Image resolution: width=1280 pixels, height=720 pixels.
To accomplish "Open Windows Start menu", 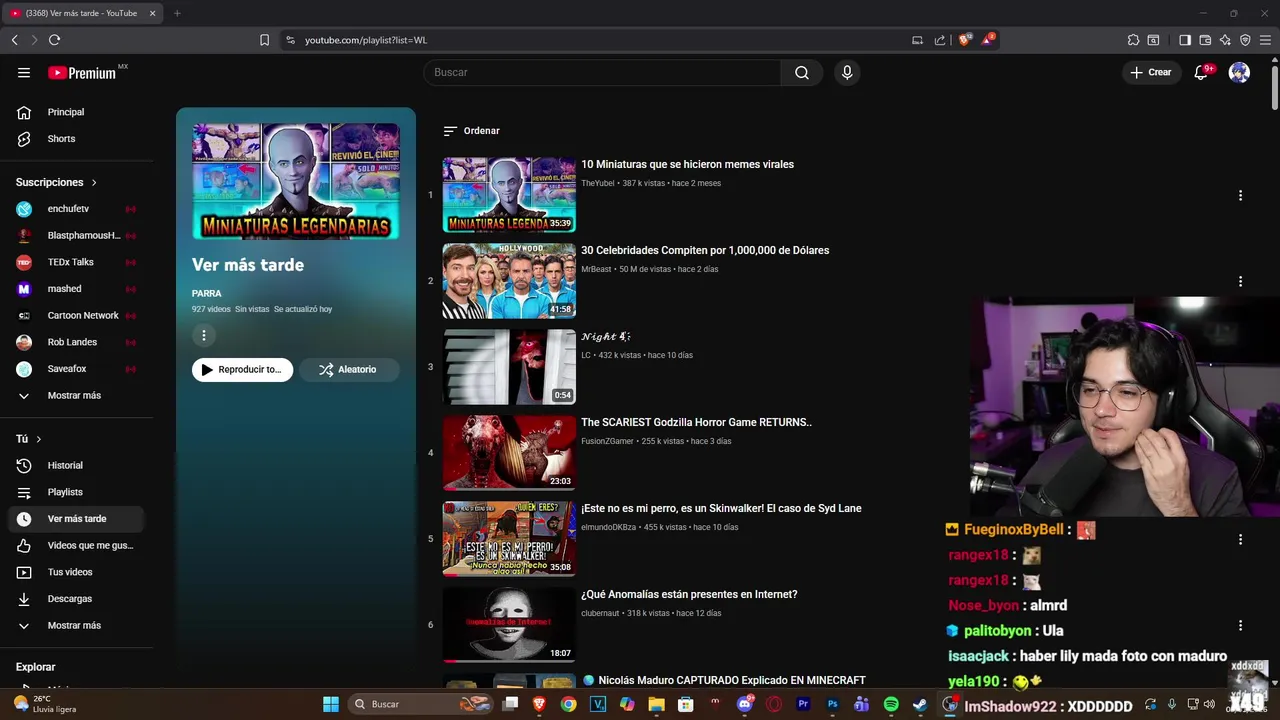I will 331,704.
